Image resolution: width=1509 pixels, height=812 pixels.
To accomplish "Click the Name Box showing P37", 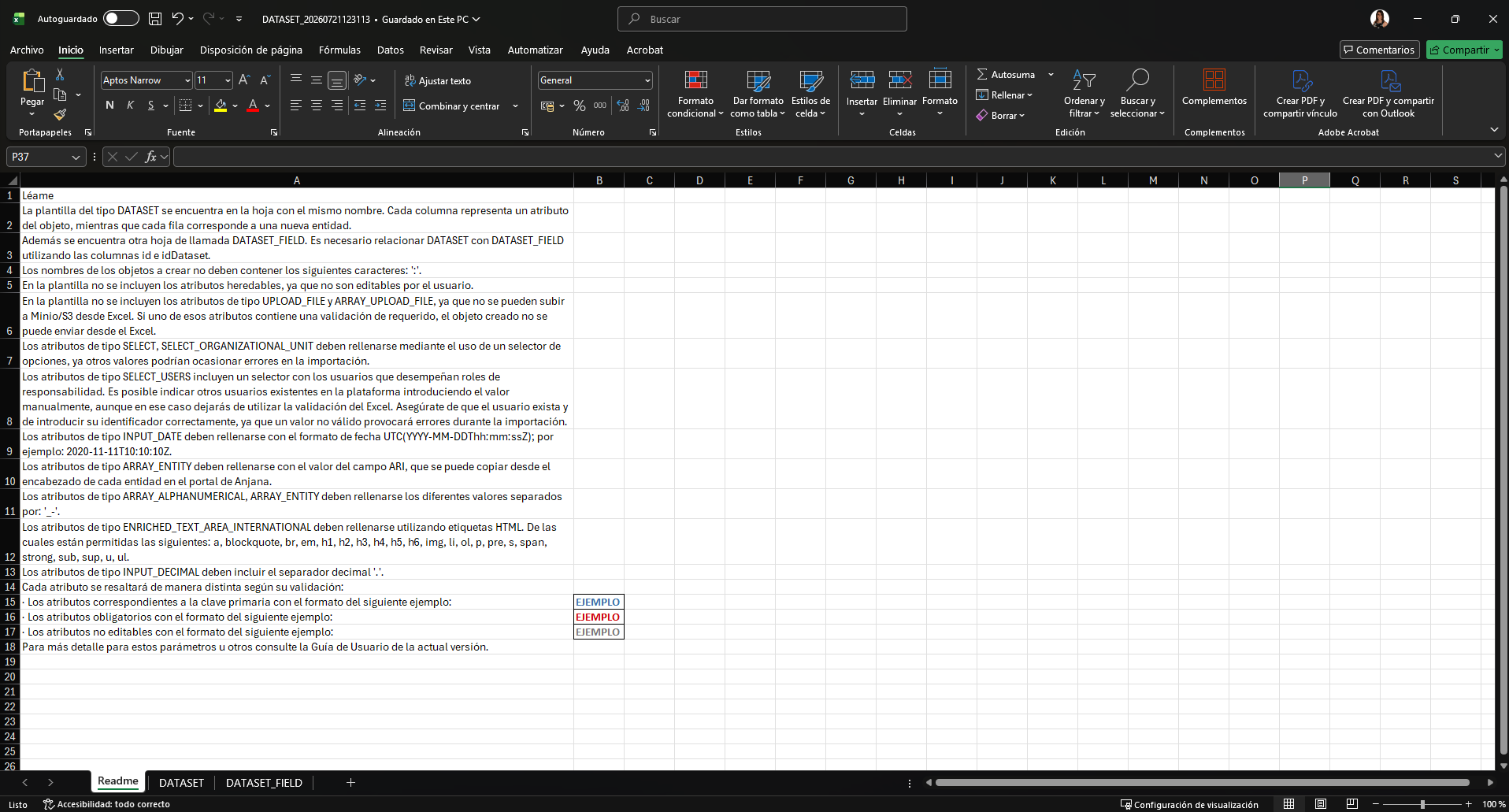I will click(x=46, y=157).
